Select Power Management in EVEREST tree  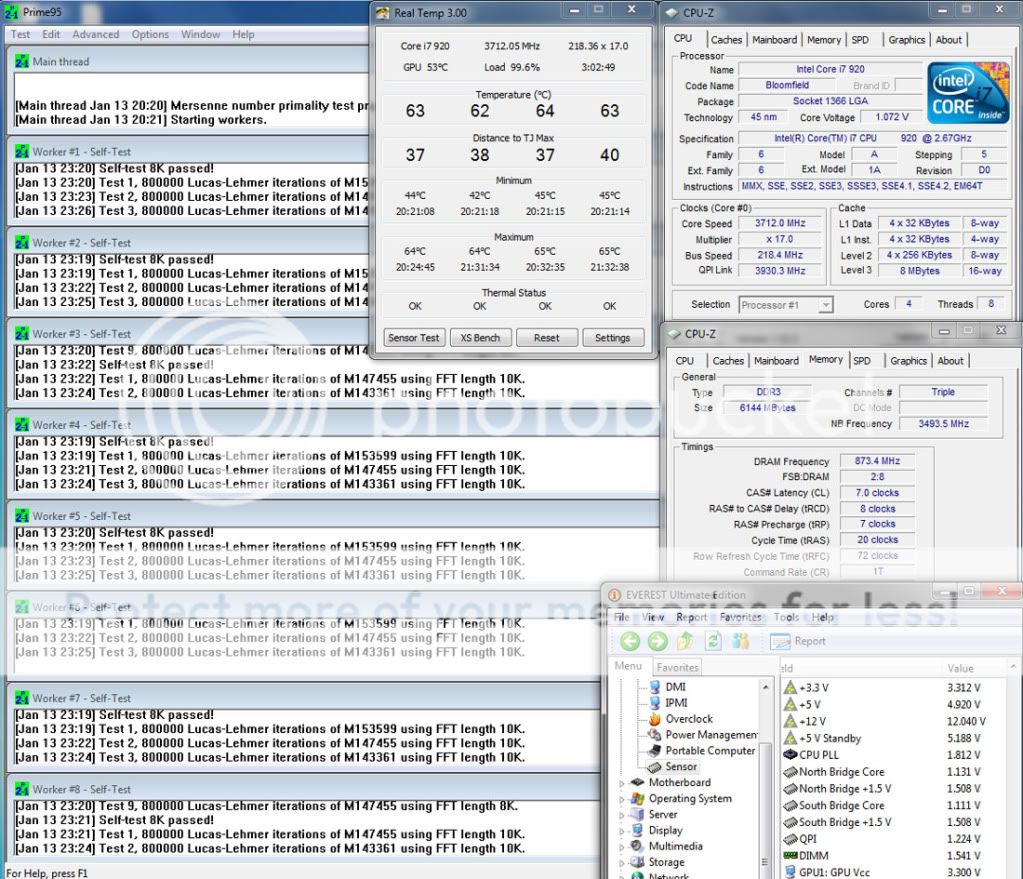[711, 734]
